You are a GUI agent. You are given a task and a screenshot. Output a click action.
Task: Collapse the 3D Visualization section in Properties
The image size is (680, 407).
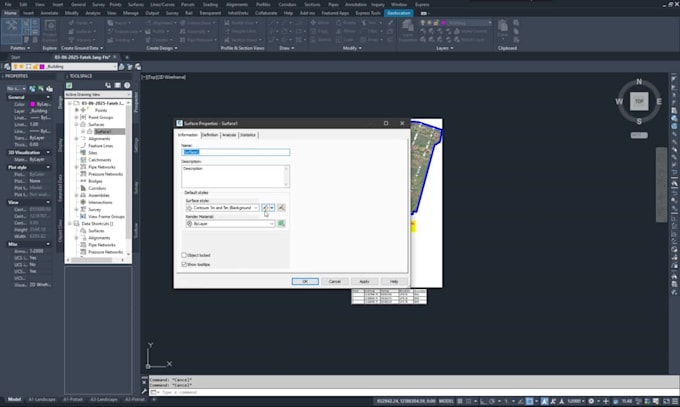(48, 153)
